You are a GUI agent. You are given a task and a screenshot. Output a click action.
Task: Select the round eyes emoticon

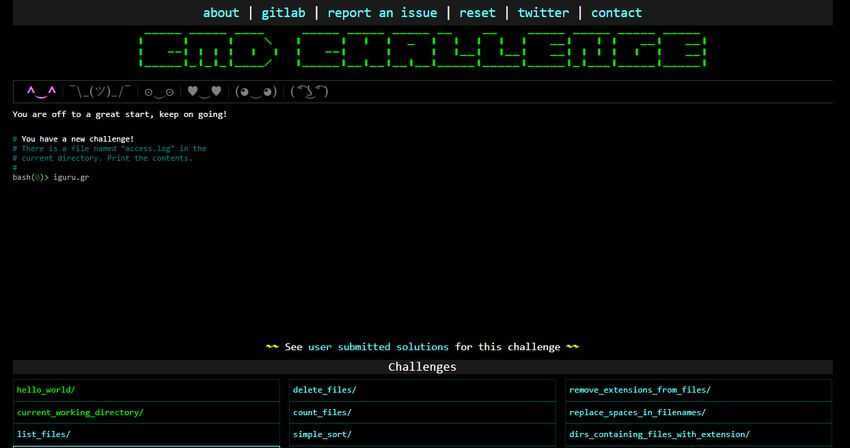point(159,92)
